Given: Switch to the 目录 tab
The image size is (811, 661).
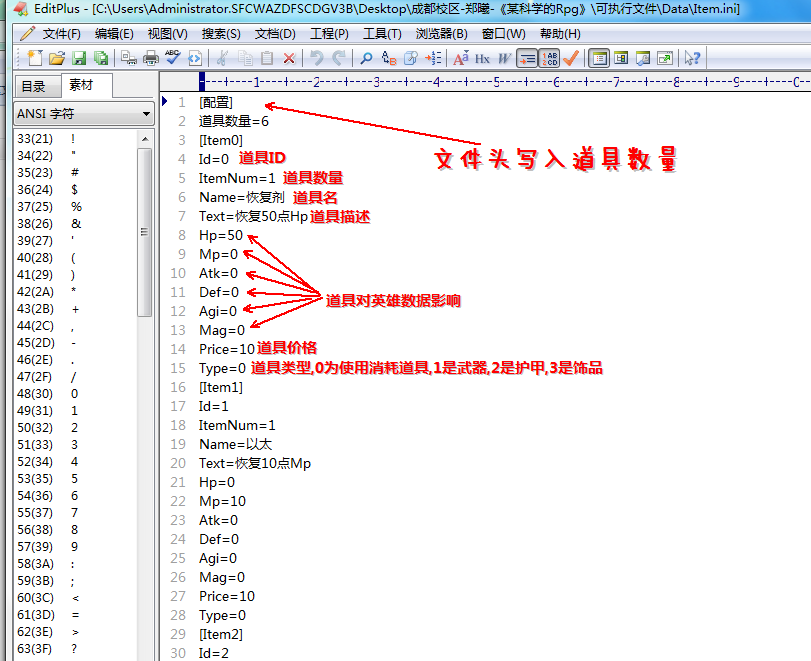Looking at the screenshot, I should coord(36,86).
